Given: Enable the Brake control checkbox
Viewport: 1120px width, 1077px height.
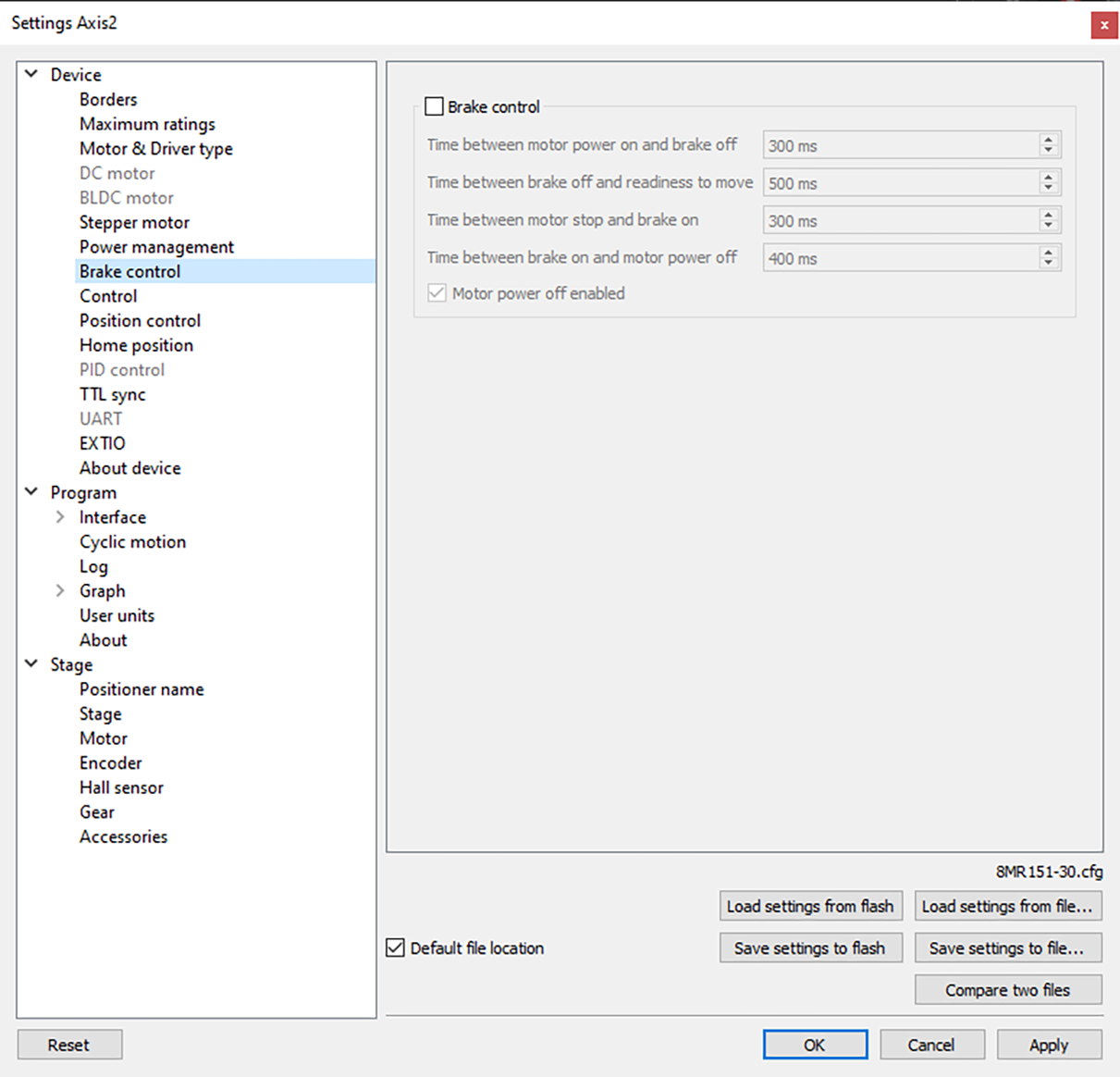Looking at the screenshot, I should pos(434,106).
